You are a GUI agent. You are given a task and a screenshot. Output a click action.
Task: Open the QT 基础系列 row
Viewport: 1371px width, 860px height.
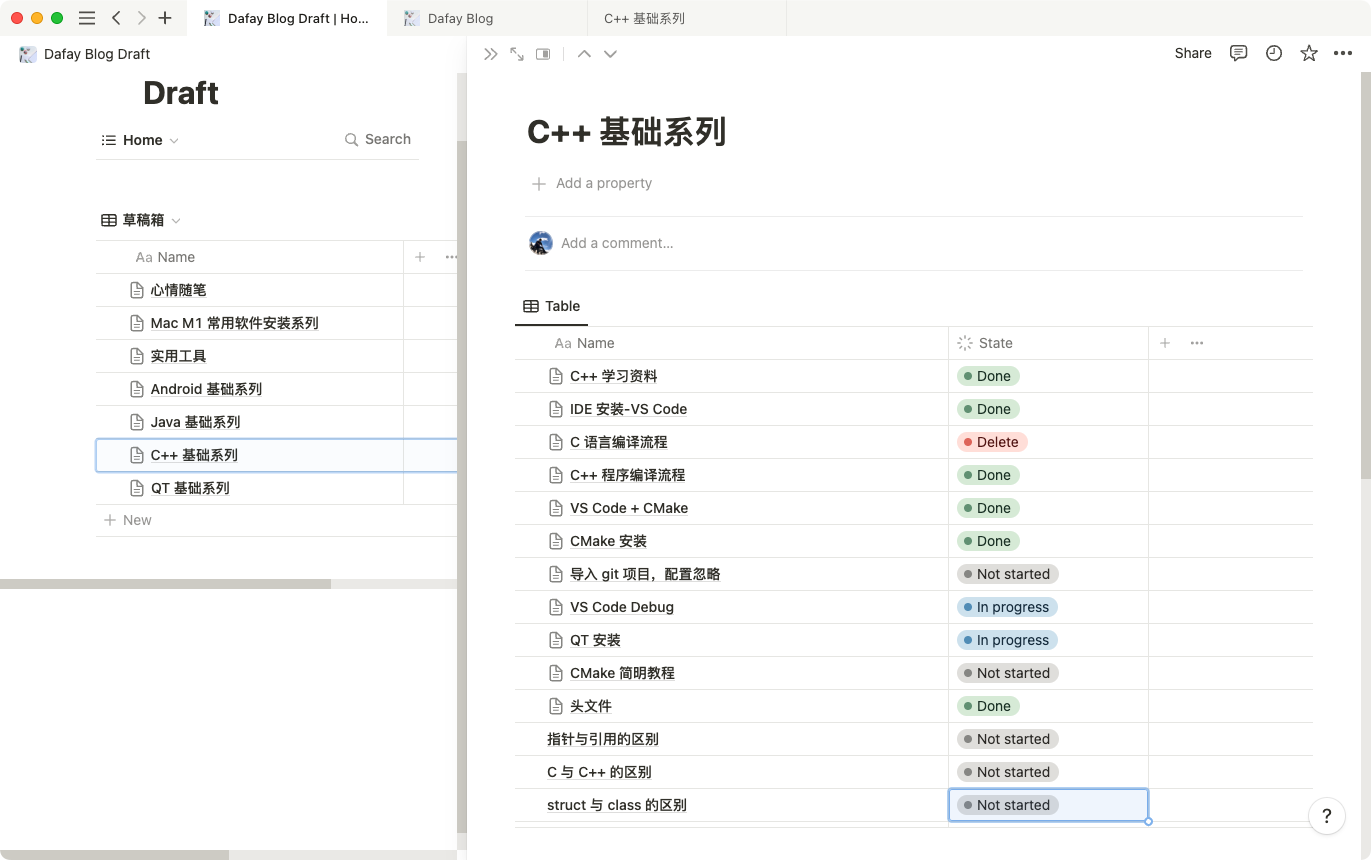point(190,488)
